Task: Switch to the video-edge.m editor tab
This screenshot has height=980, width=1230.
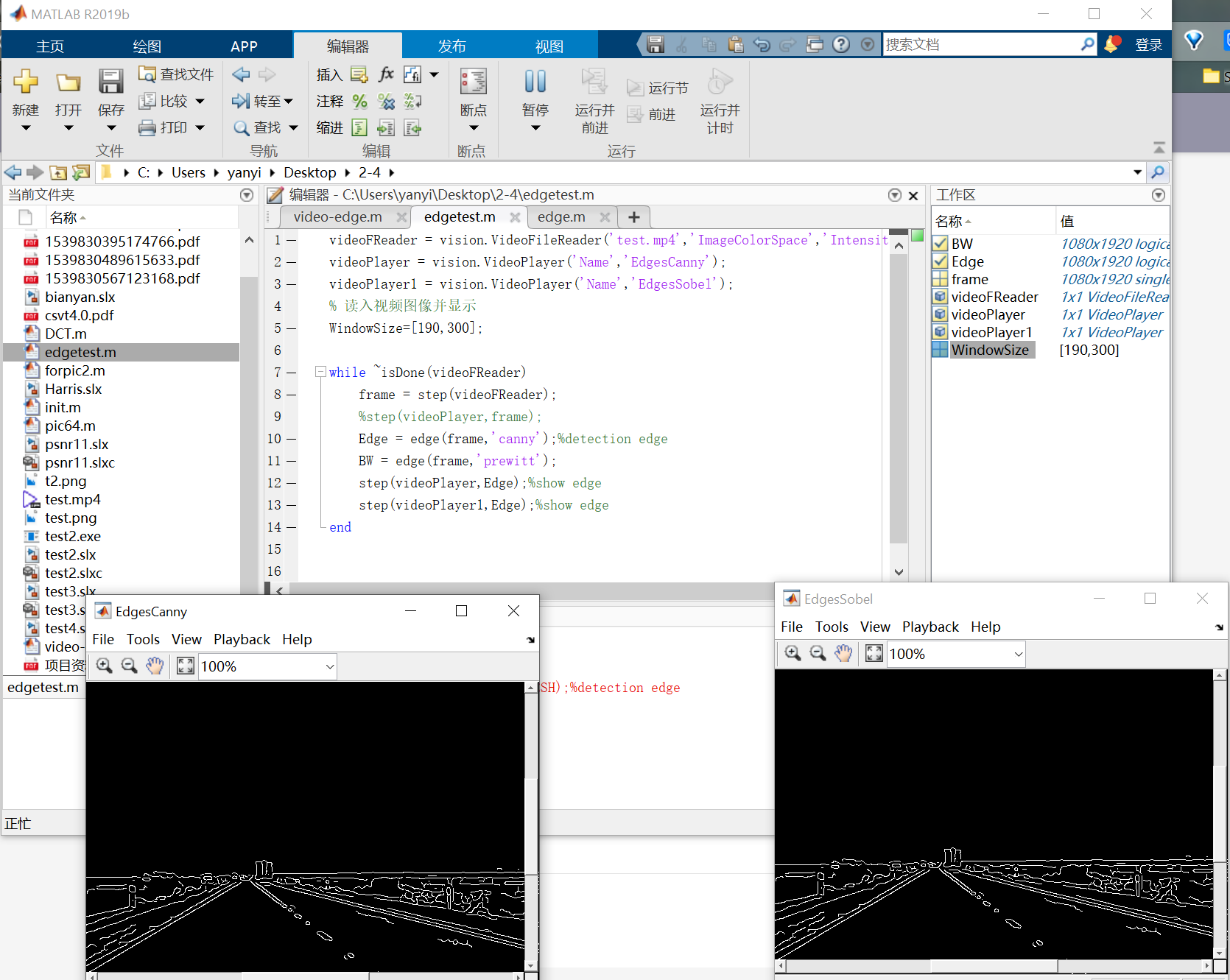Action: (x=337, y=217)
